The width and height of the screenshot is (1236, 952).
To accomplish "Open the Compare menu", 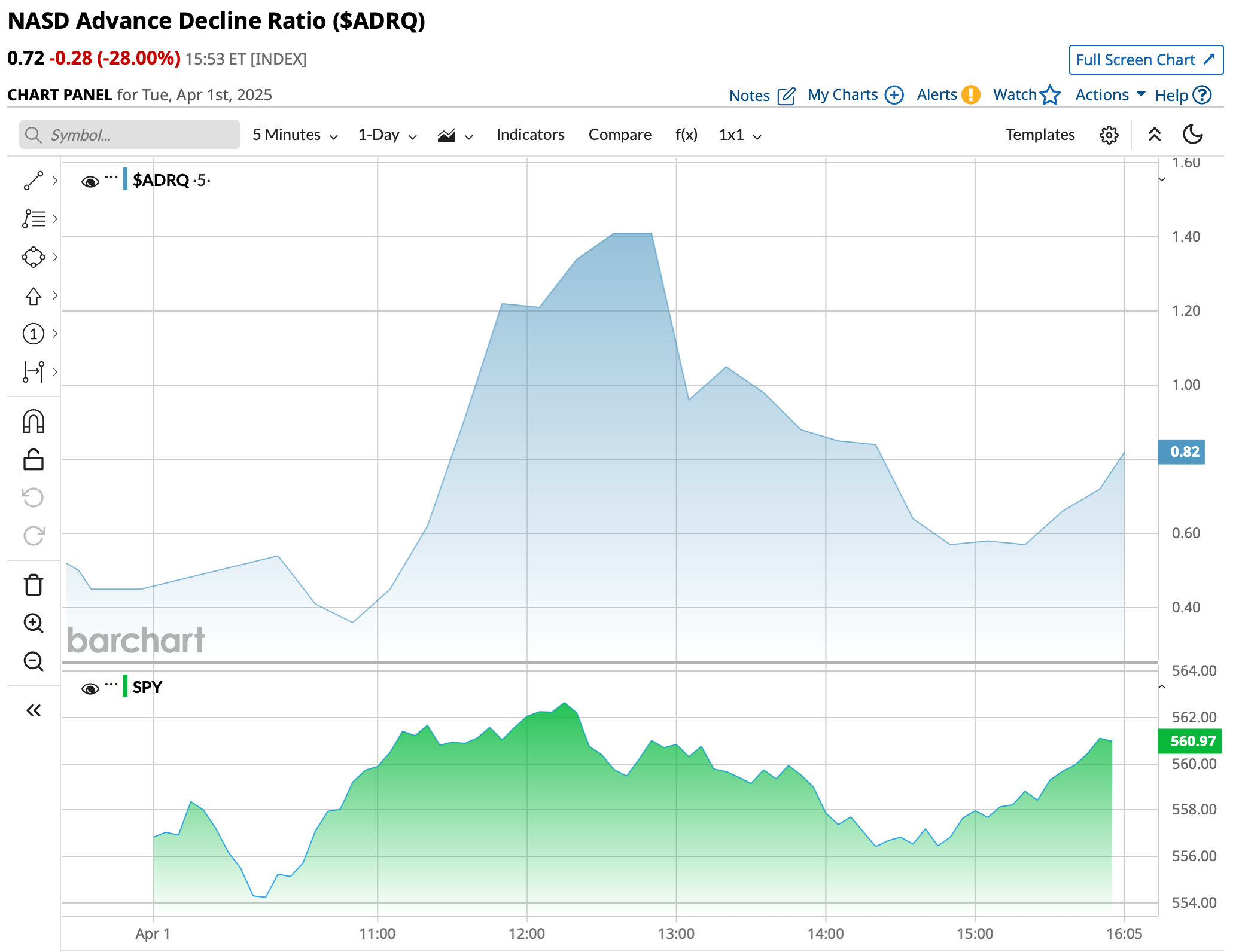I will [x=620, y=135].
